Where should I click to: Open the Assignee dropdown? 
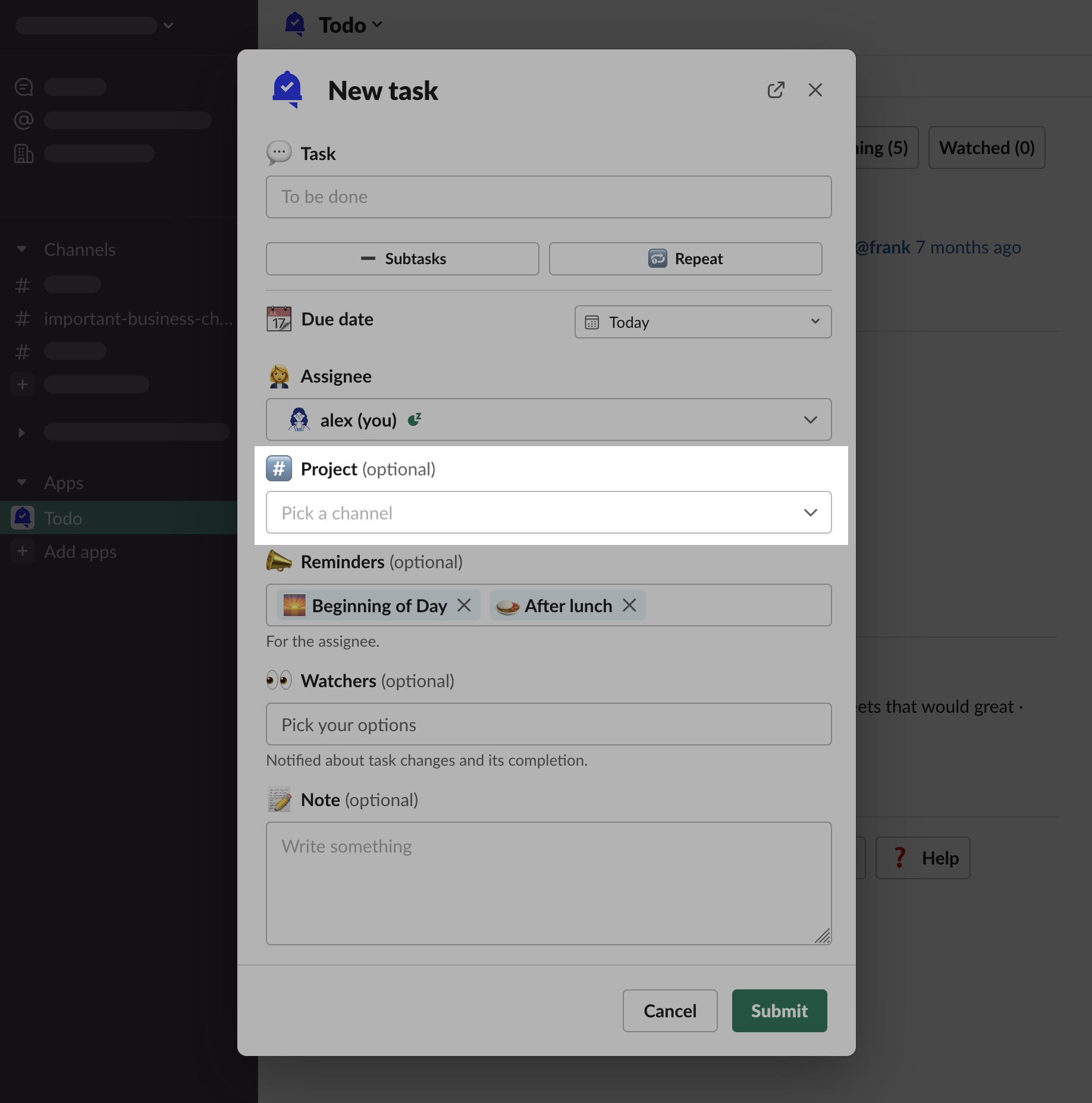[548, 419]
